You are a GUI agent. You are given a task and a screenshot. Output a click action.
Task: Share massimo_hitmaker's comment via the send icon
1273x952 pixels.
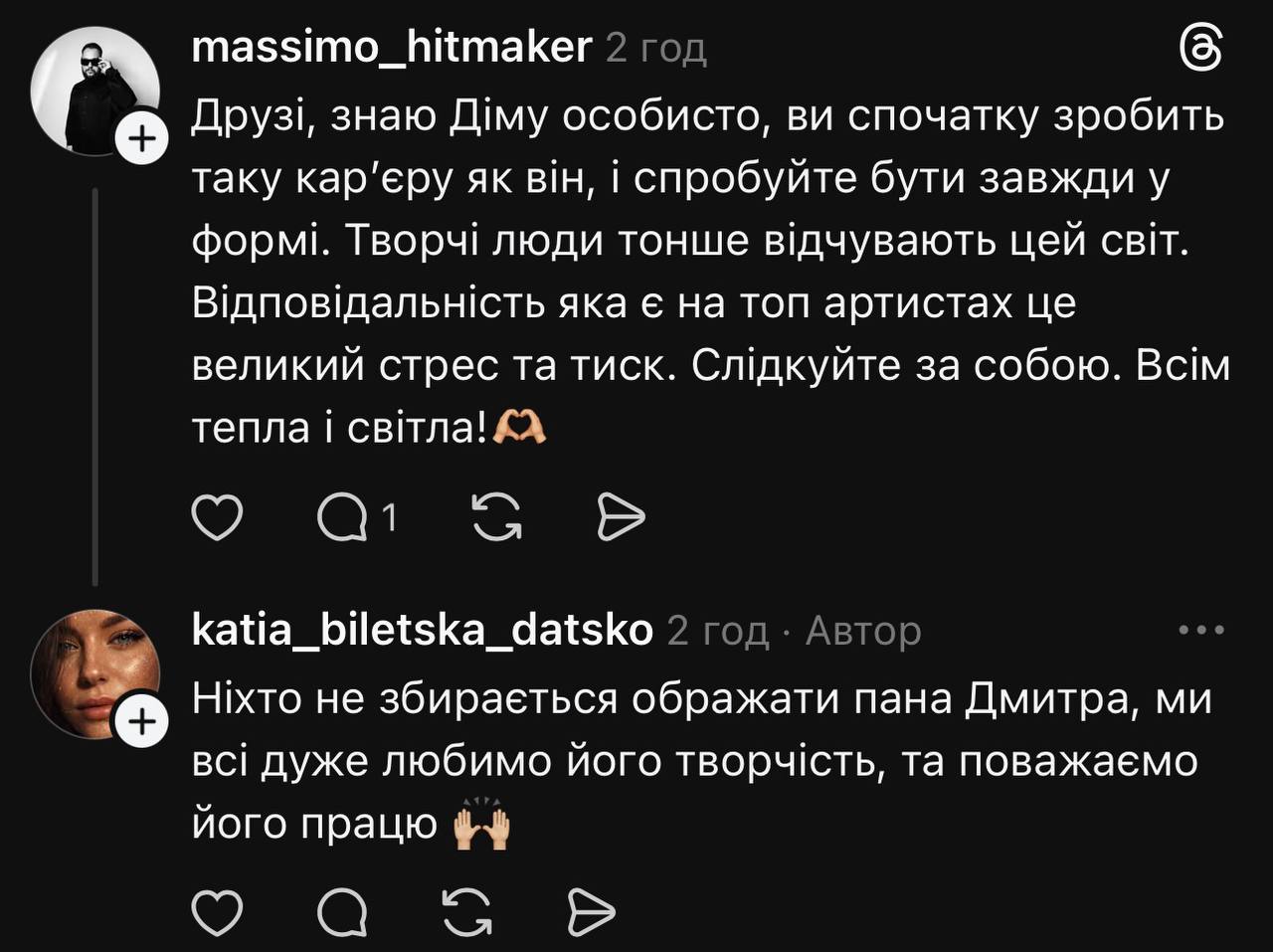tap(622, 515)
